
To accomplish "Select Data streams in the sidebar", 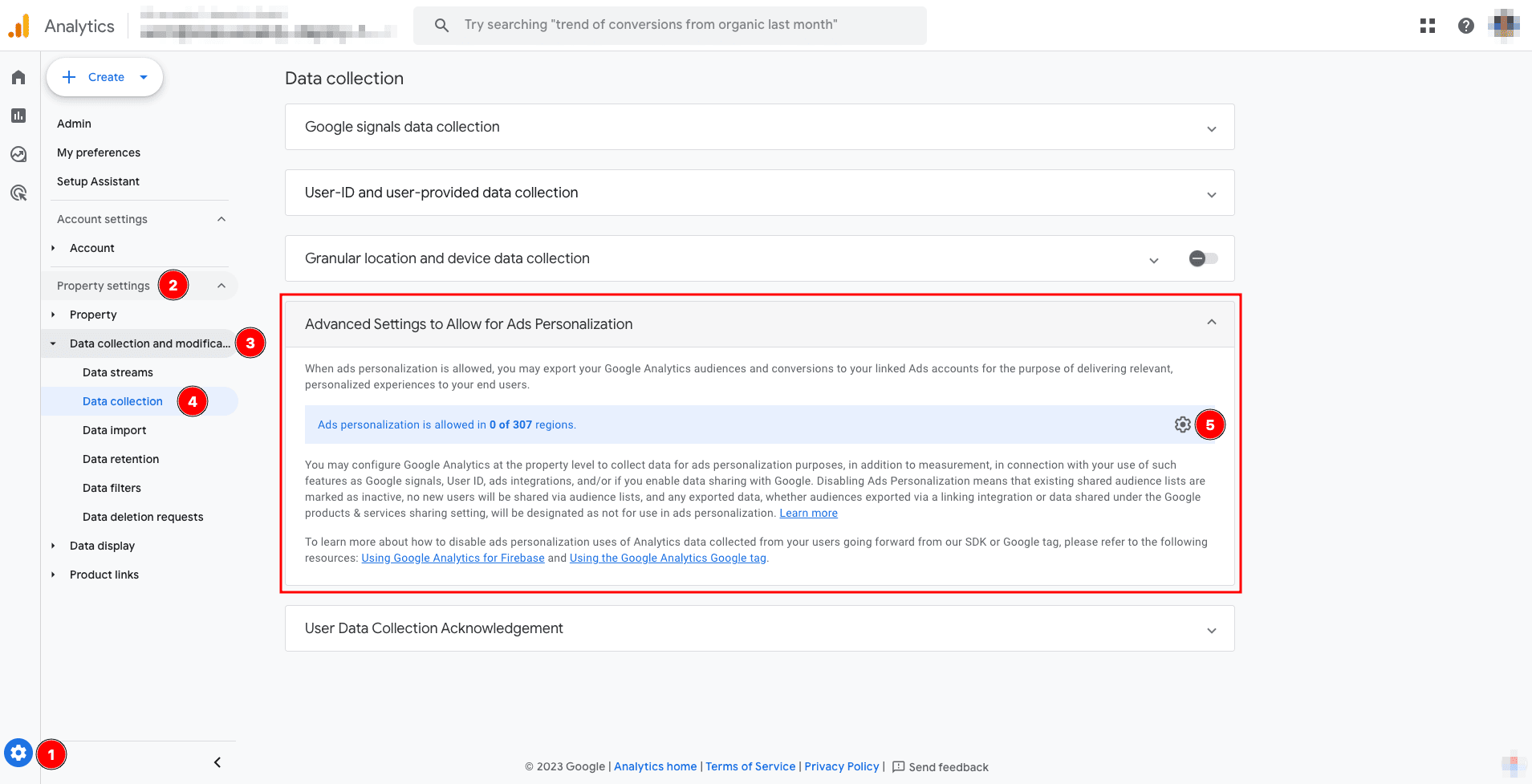I will (x=118, y=372).
